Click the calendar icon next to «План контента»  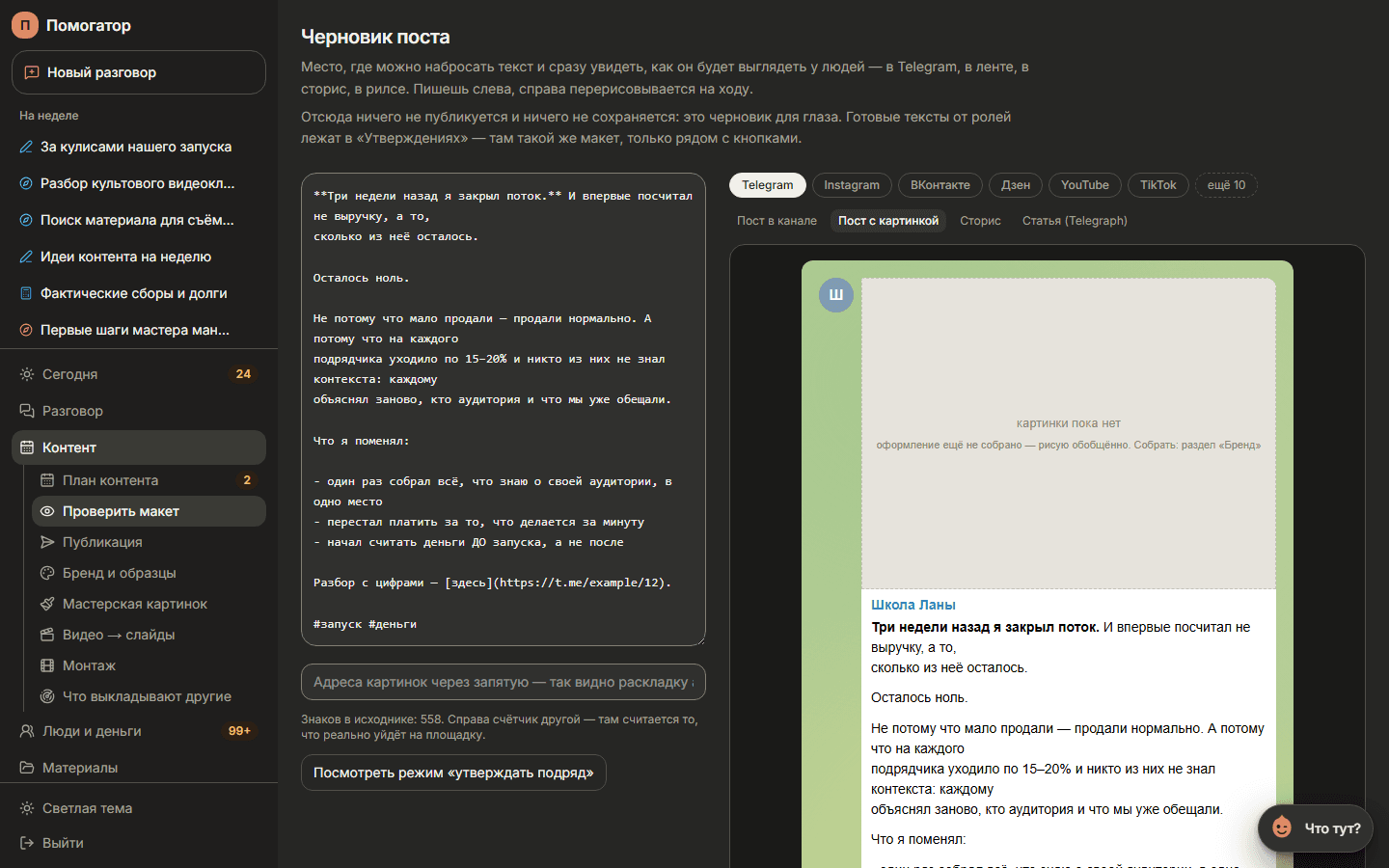point(47,480)
